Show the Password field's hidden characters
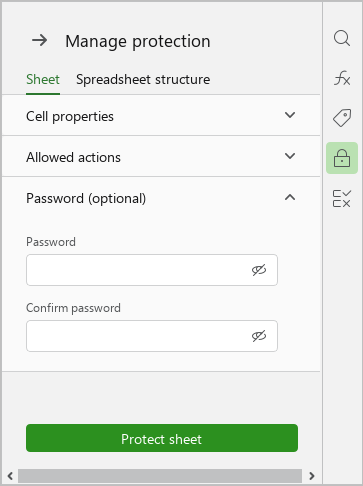The height and width of the screenshot is (486, 363). tap(259, 270)
